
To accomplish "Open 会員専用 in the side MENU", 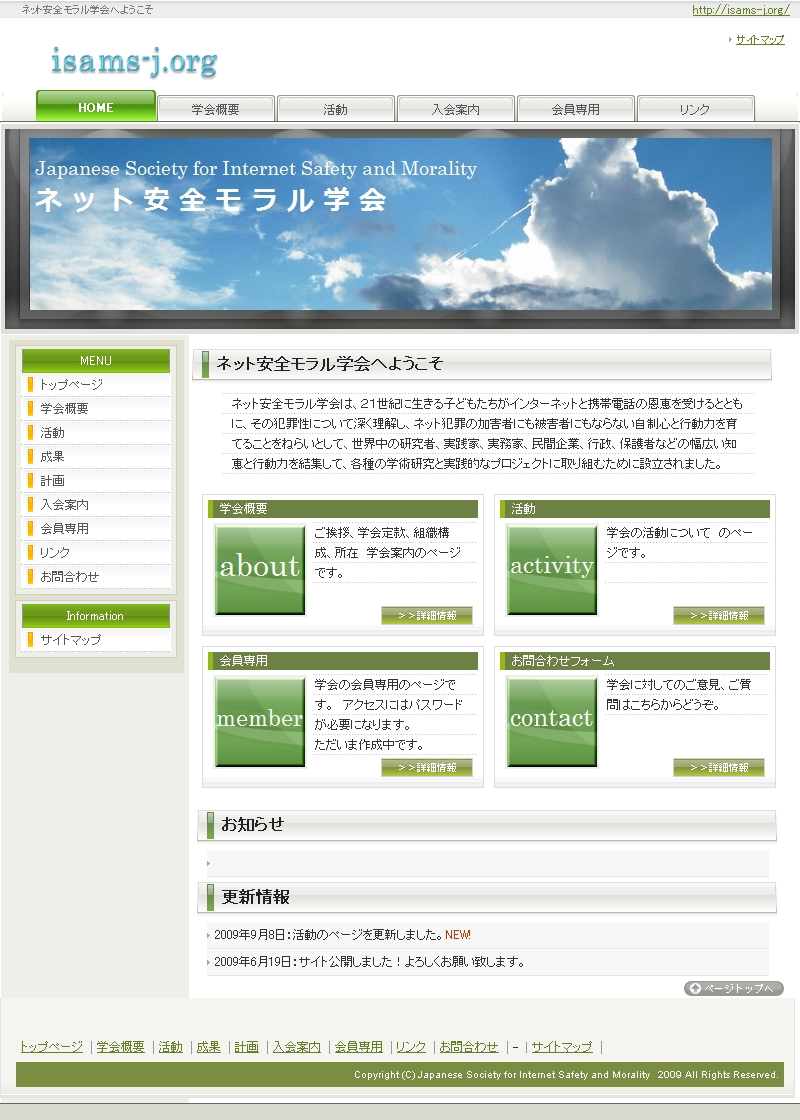I will click(x=96, y=529).
